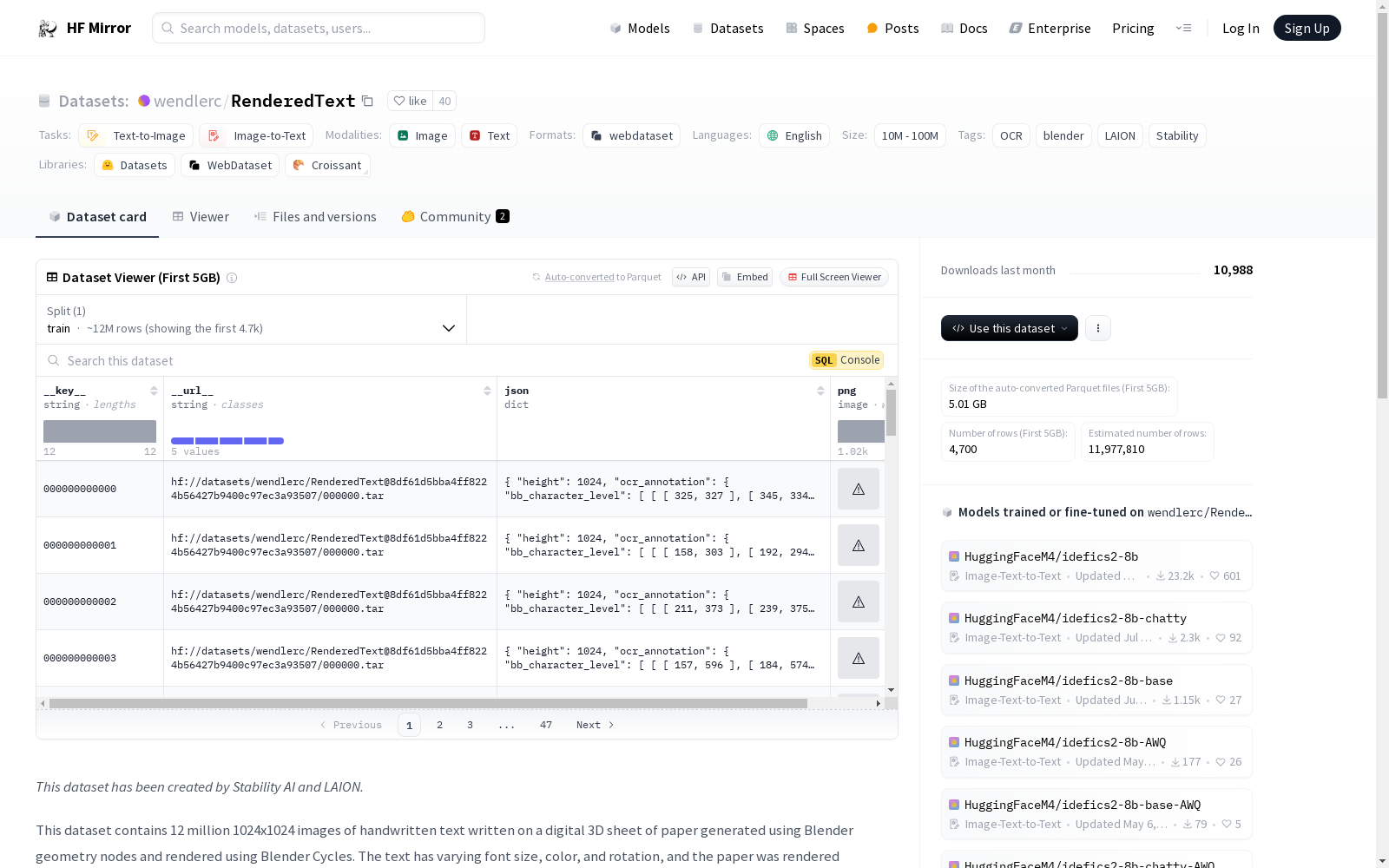Click the English language tag

point(794,135)
